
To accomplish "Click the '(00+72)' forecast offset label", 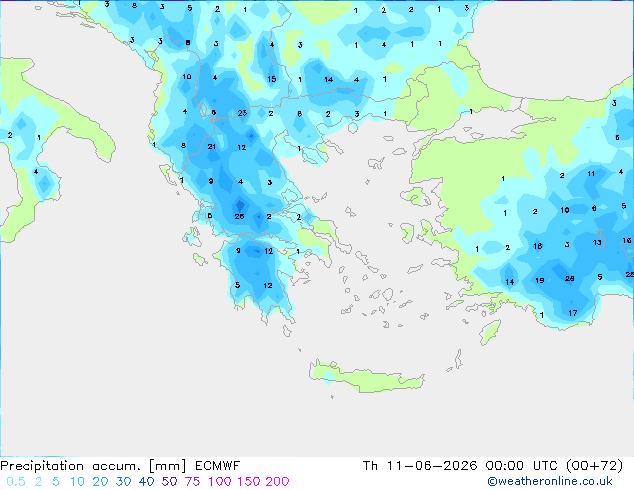I will [x=594, y=466].
